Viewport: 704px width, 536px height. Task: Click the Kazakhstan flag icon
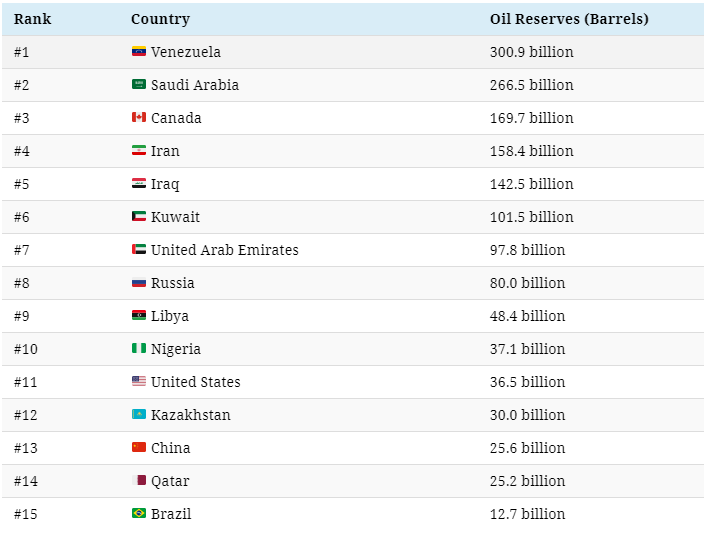139,414
